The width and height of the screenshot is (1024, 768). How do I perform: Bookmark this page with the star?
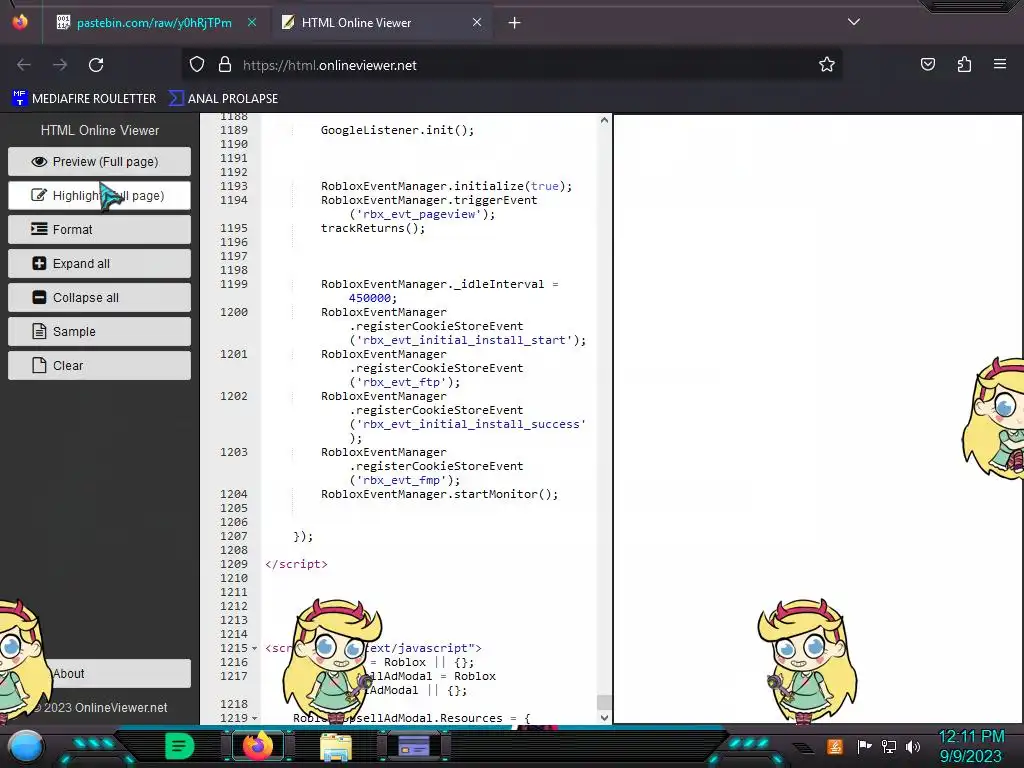827,65
